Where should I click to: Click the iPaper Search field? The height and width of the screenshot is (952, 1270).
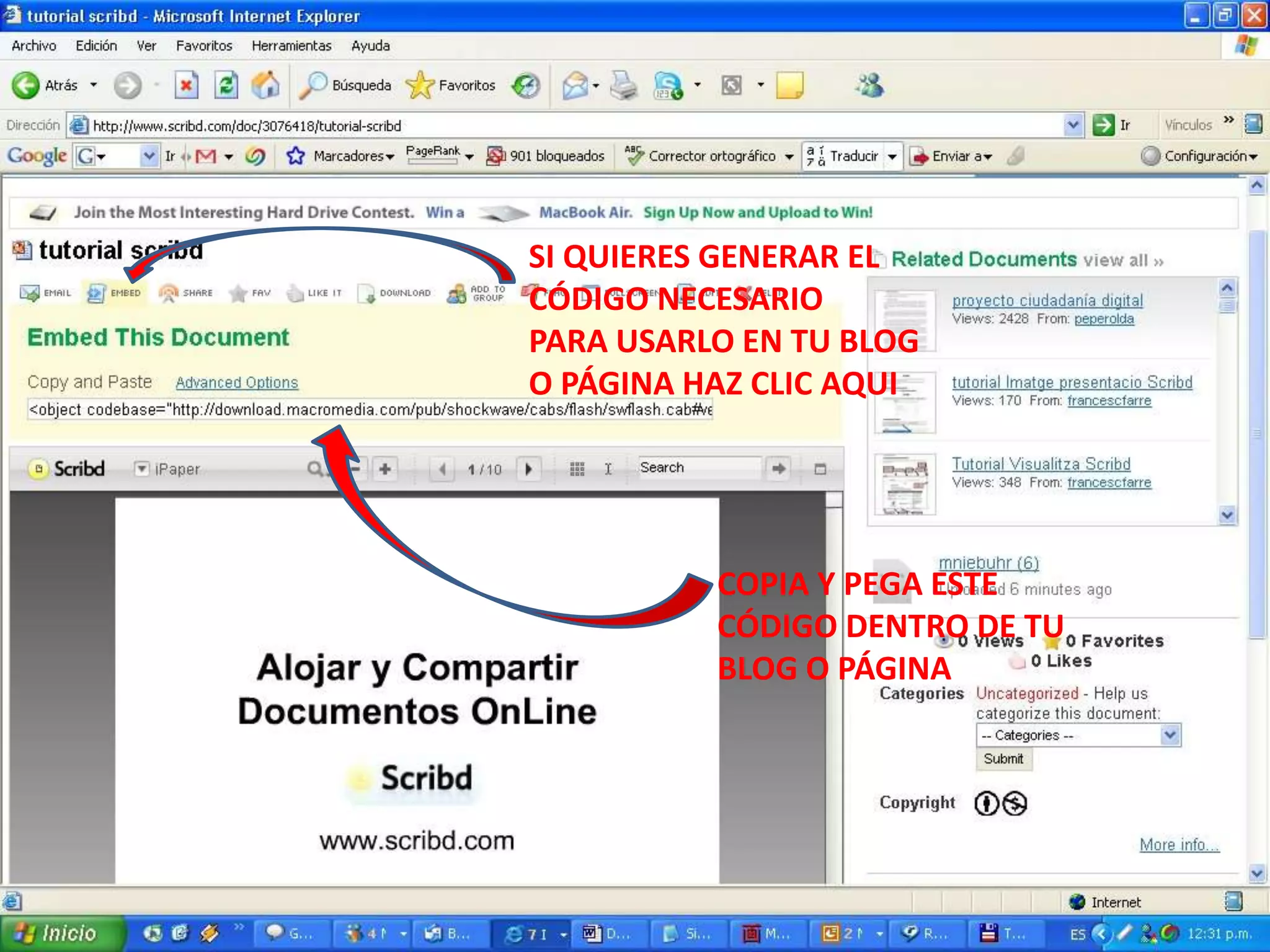[x=699, y=468]
